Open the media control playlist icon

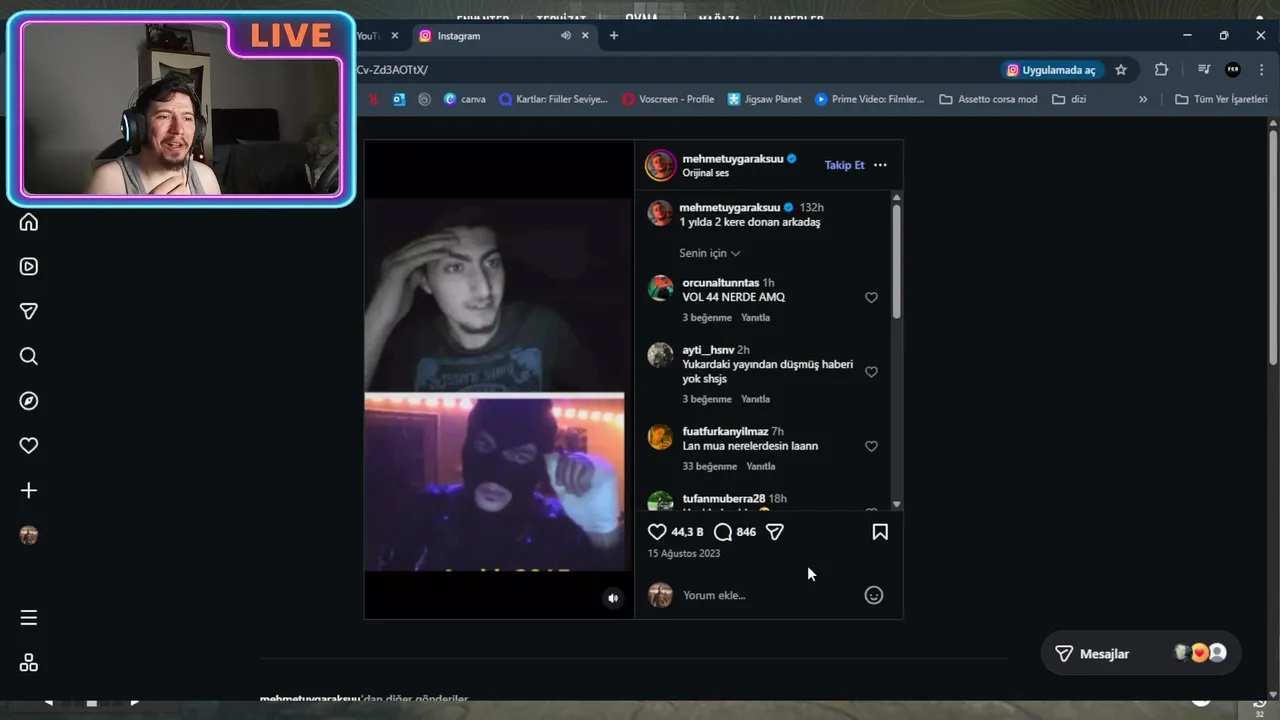tap(1204, 70)
